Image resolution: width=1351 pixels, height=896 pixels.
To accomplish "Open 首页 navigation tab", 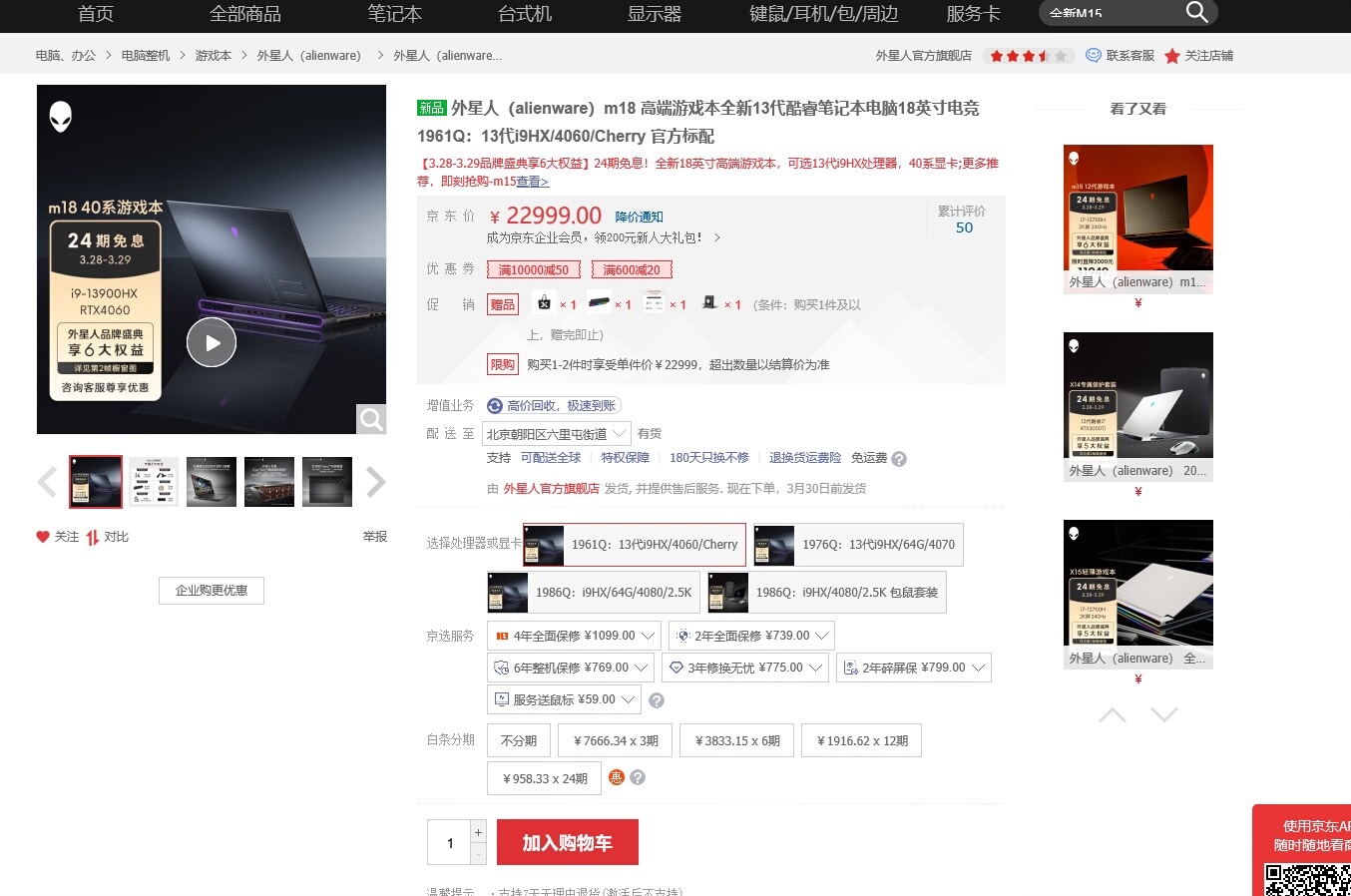I will 96,14.
